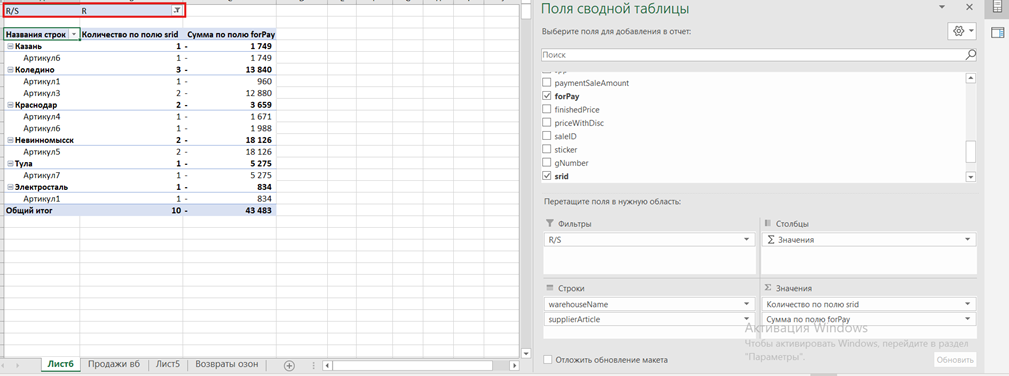Open the pivot fields pane options arrow

[943, 8]
